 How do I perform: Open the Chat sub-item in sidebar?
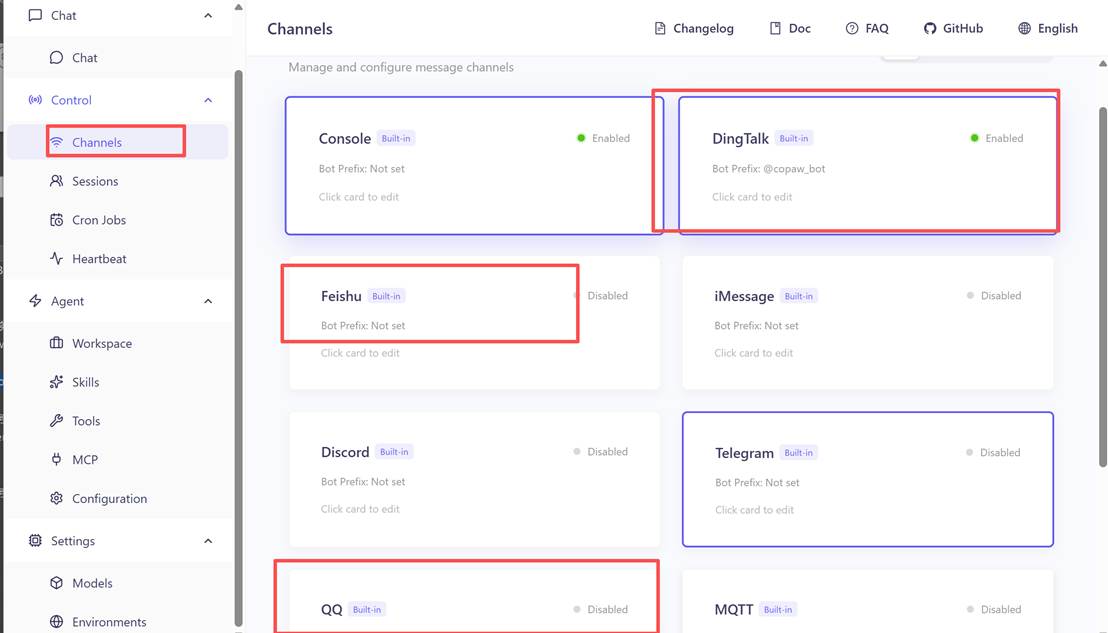(117, 57)
